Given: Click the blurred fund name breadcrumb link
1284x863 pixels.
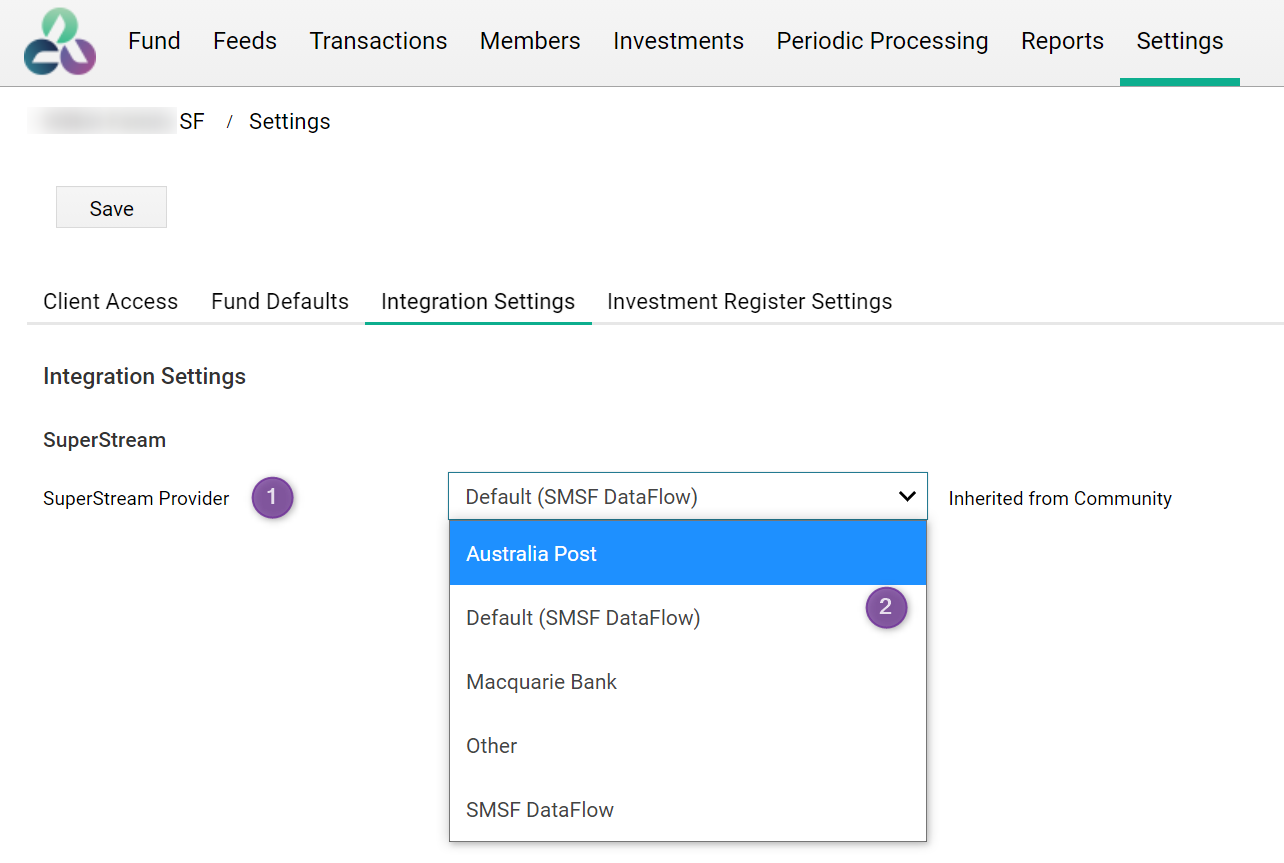Looking at the screenshot, I should tap(117, 121).
